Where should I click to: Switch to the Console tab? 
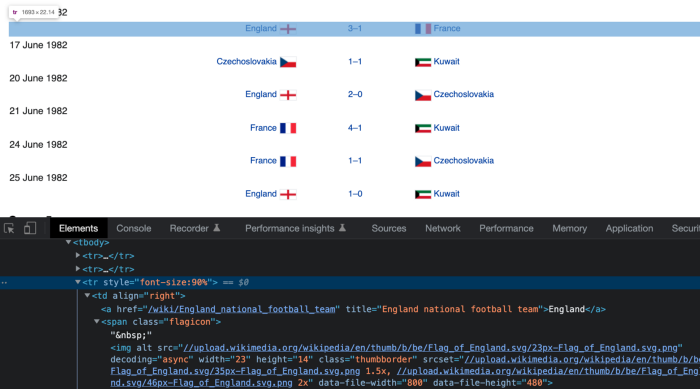(x=133, y=228)
